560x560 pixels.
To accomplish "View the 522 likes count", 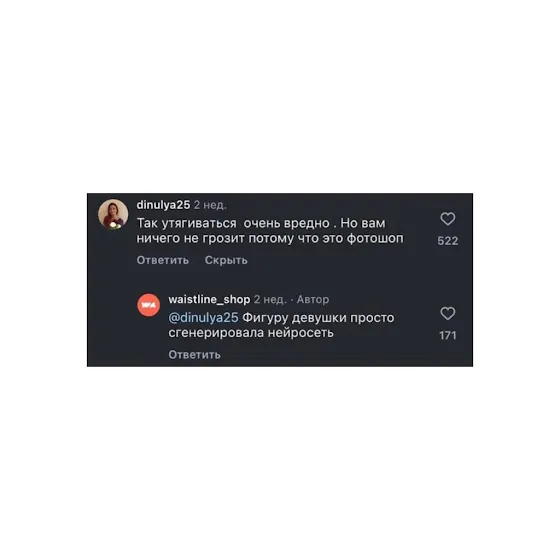I will click(448, 241).
